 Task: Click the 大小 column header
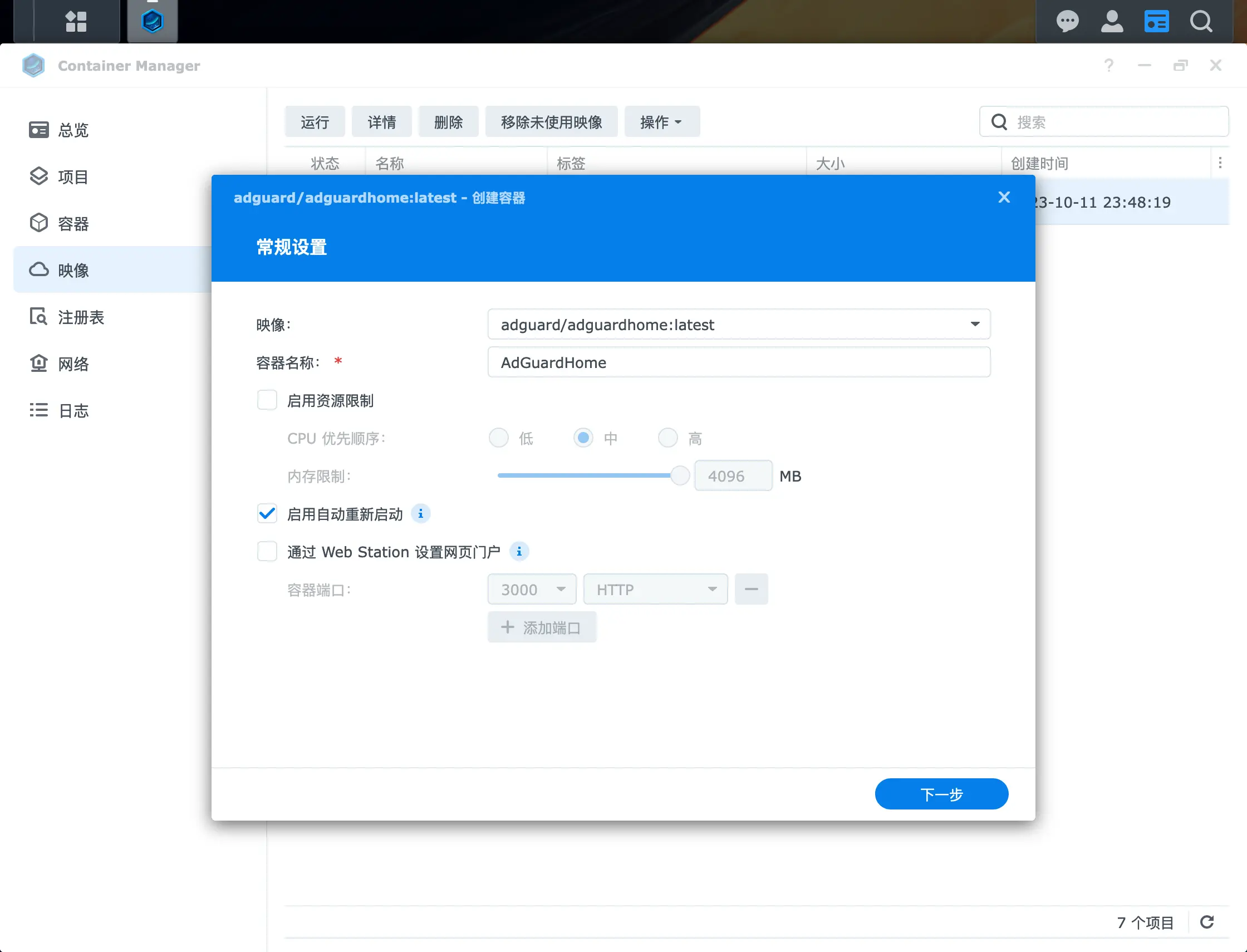pos(904,163)
